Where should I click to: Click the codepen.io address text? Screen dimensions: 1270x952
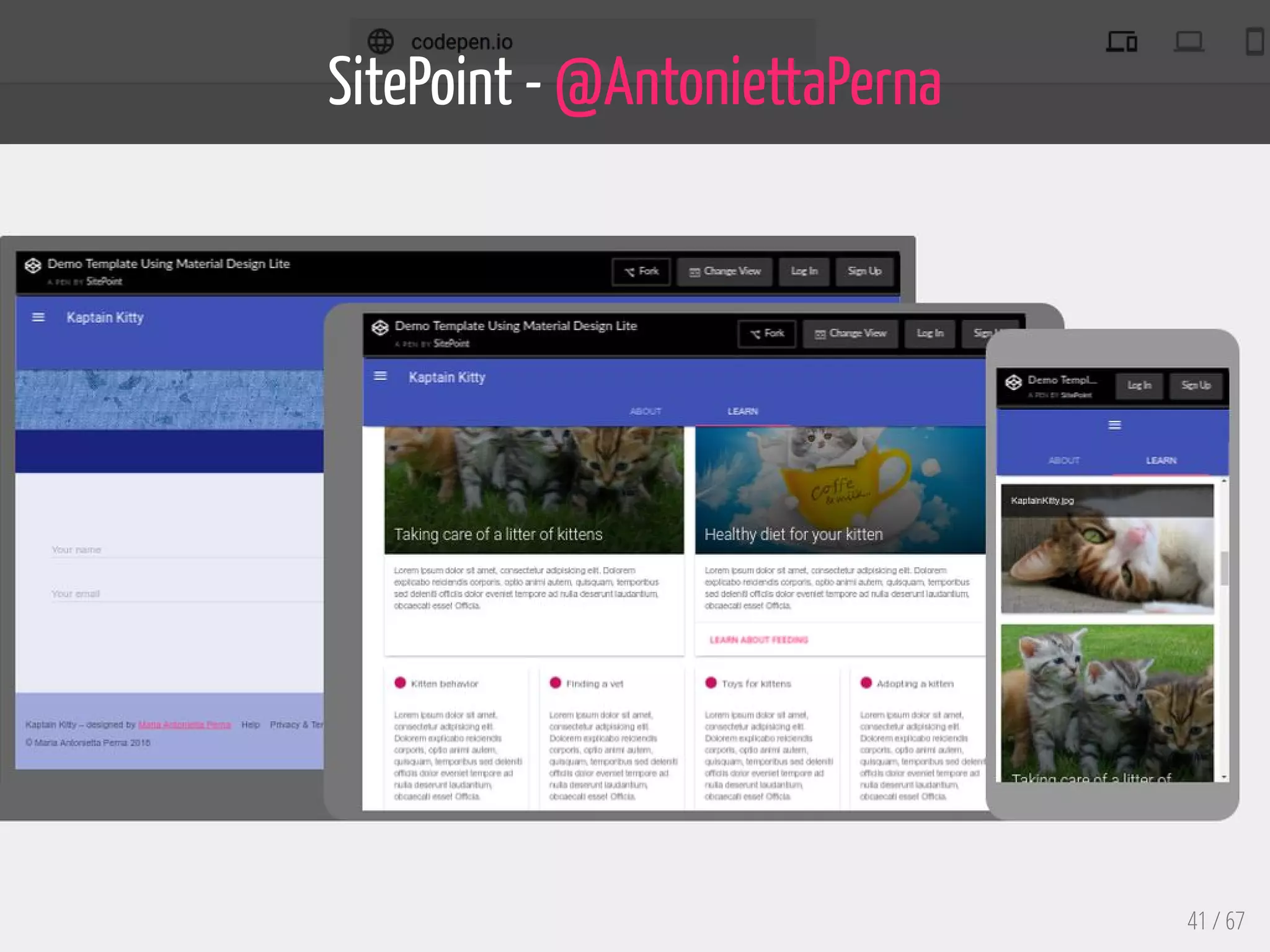click(461, 42)
